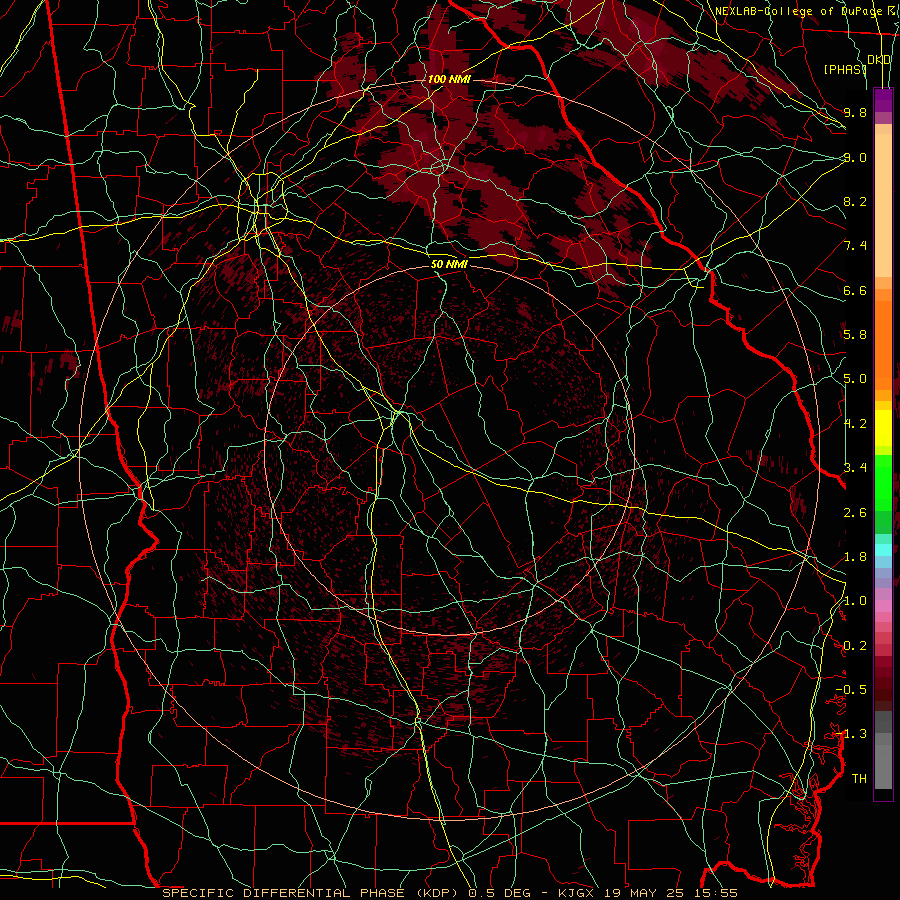Click the 50 NMI range ring label

click(449, 264)
